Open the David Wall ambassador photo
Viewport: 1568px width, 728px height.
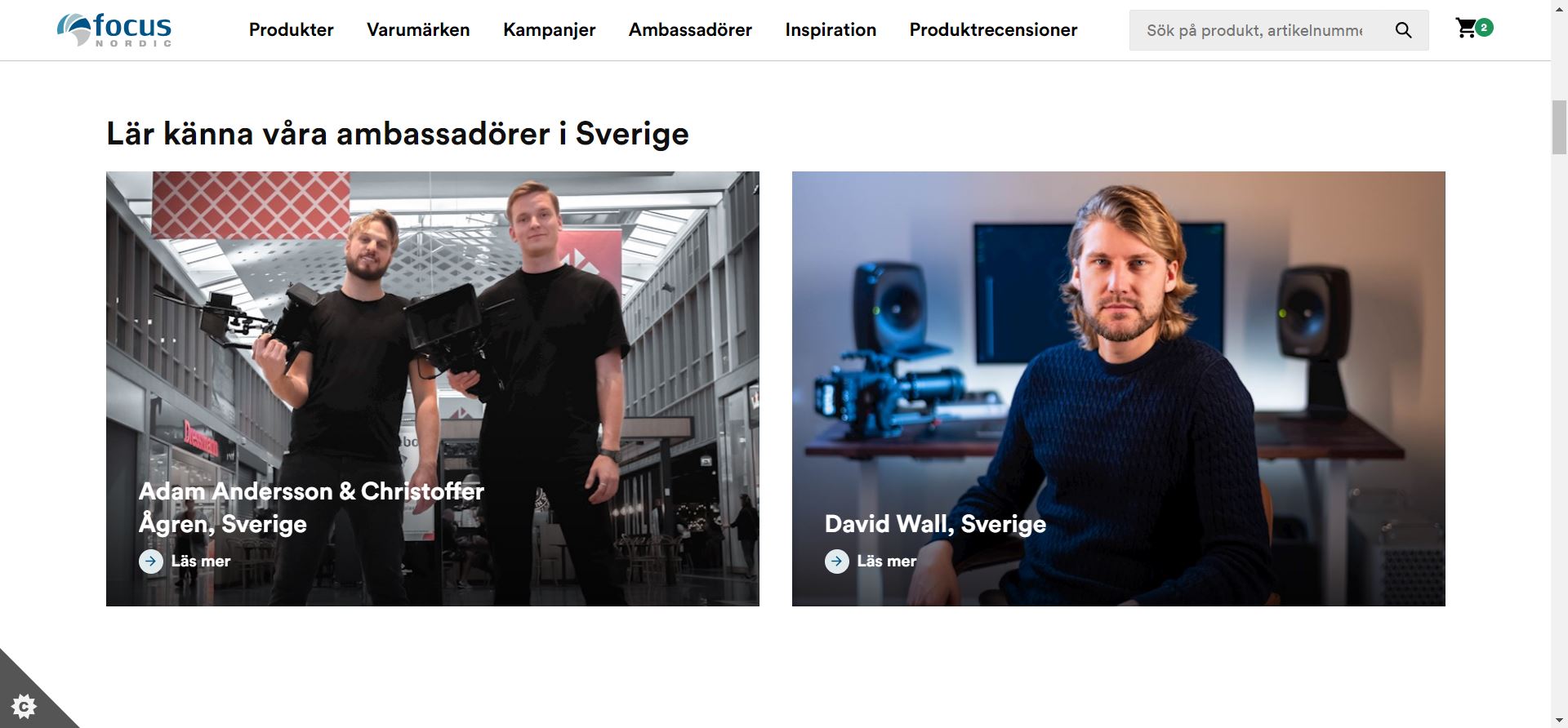pyautogui.click(x=1119, y=388)
